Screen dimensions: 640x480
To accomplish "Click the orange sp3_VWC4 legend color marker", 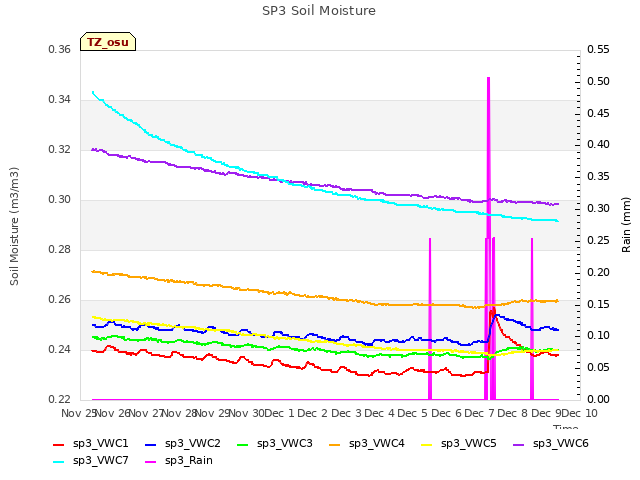I will [x=335, y=444].
